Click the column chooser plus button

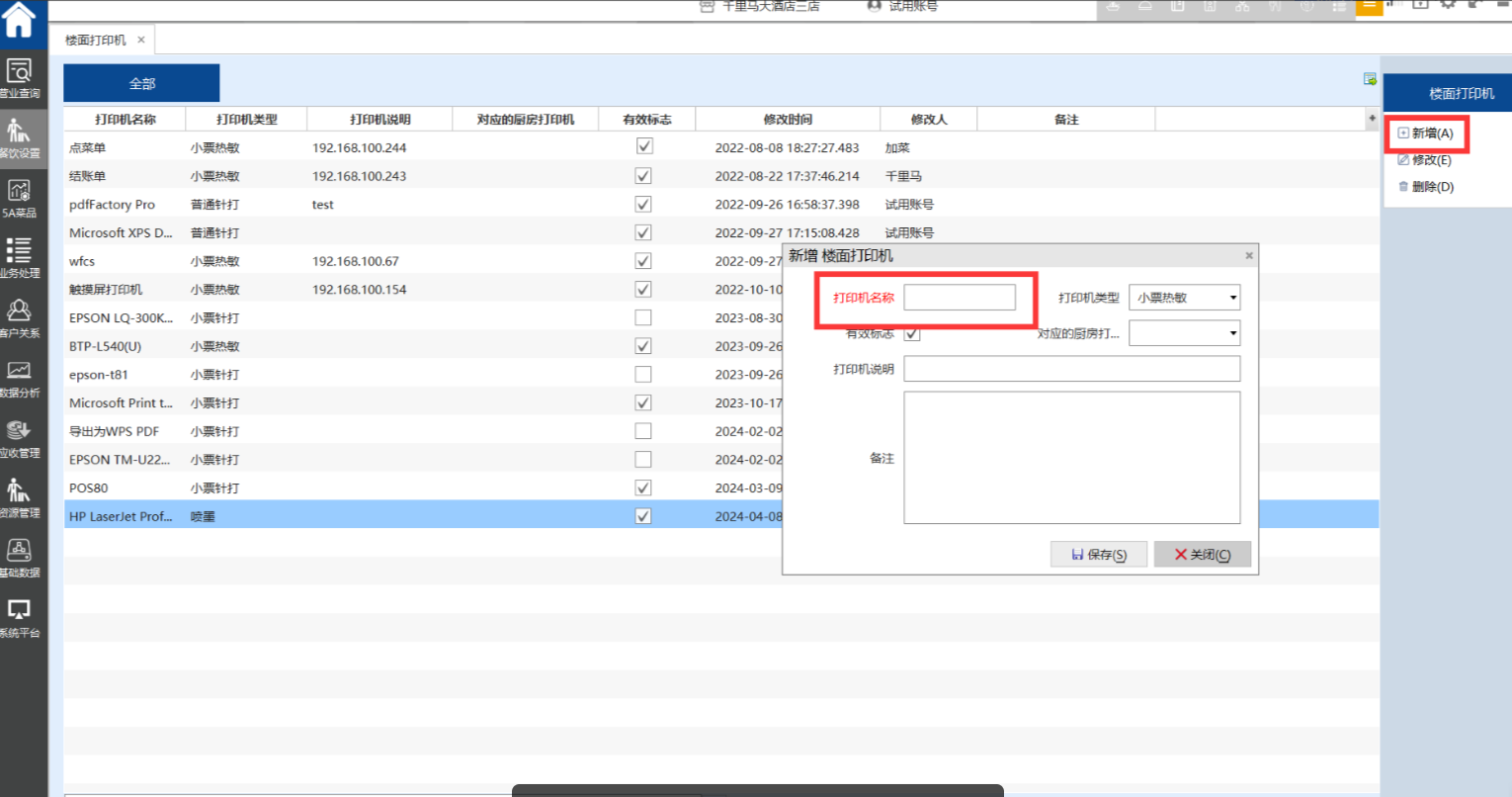click(1372, 119)
